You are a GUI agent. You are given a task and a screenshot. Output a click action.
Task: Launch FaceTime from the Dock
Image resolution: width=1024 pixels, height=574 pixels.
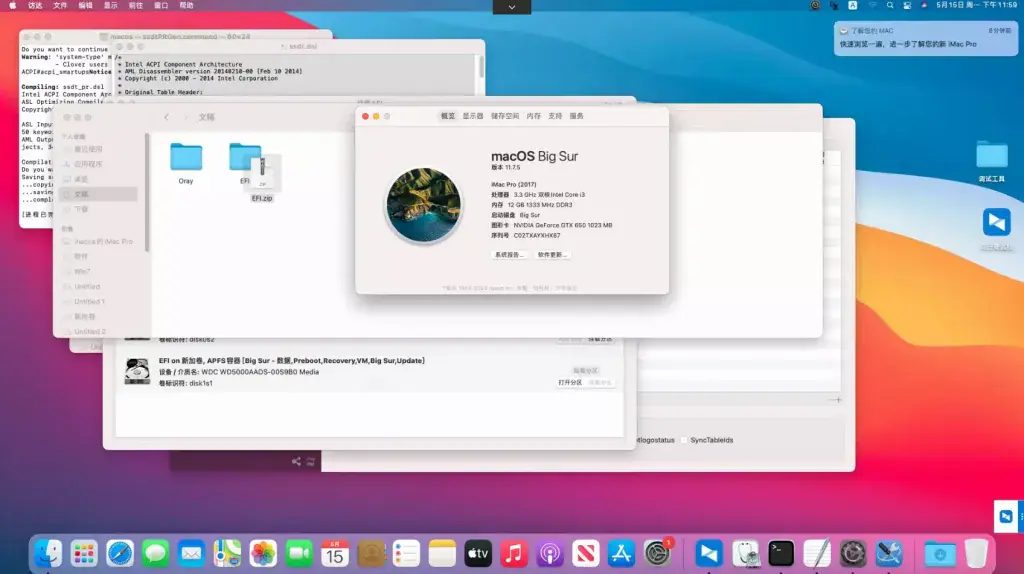click(299, 554)
